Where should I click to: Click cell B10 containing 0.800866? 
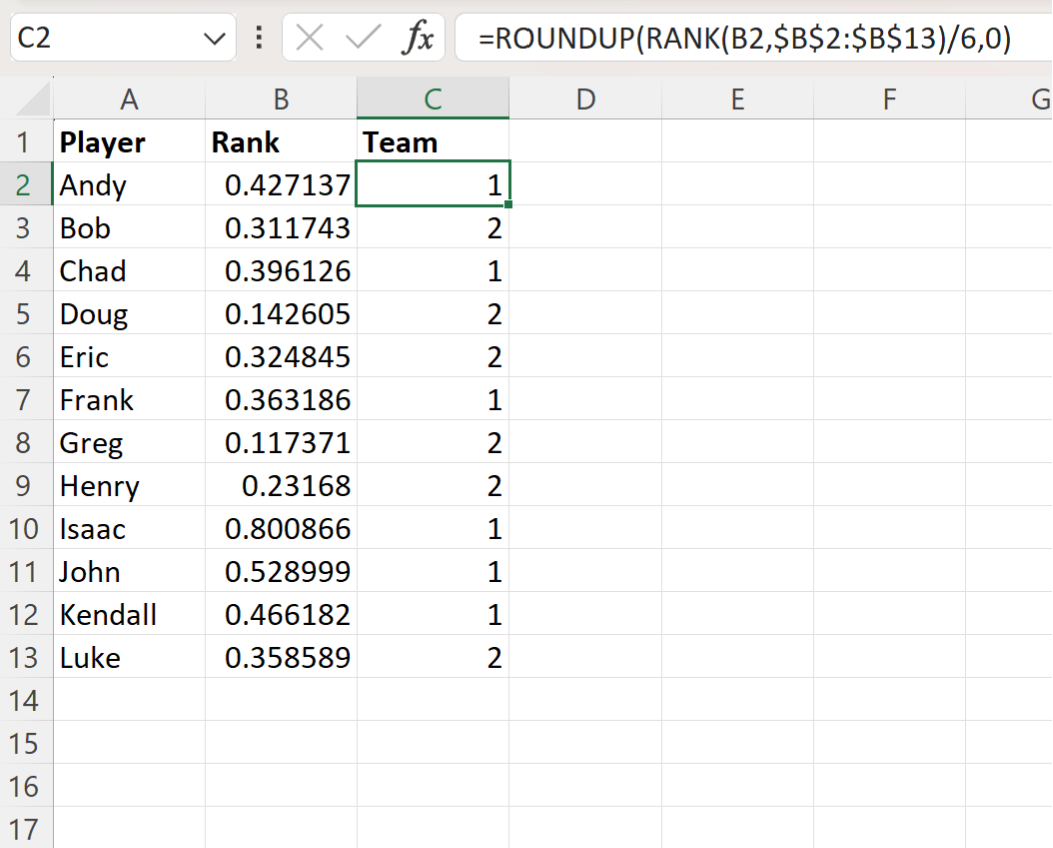(x=280, y=528)
